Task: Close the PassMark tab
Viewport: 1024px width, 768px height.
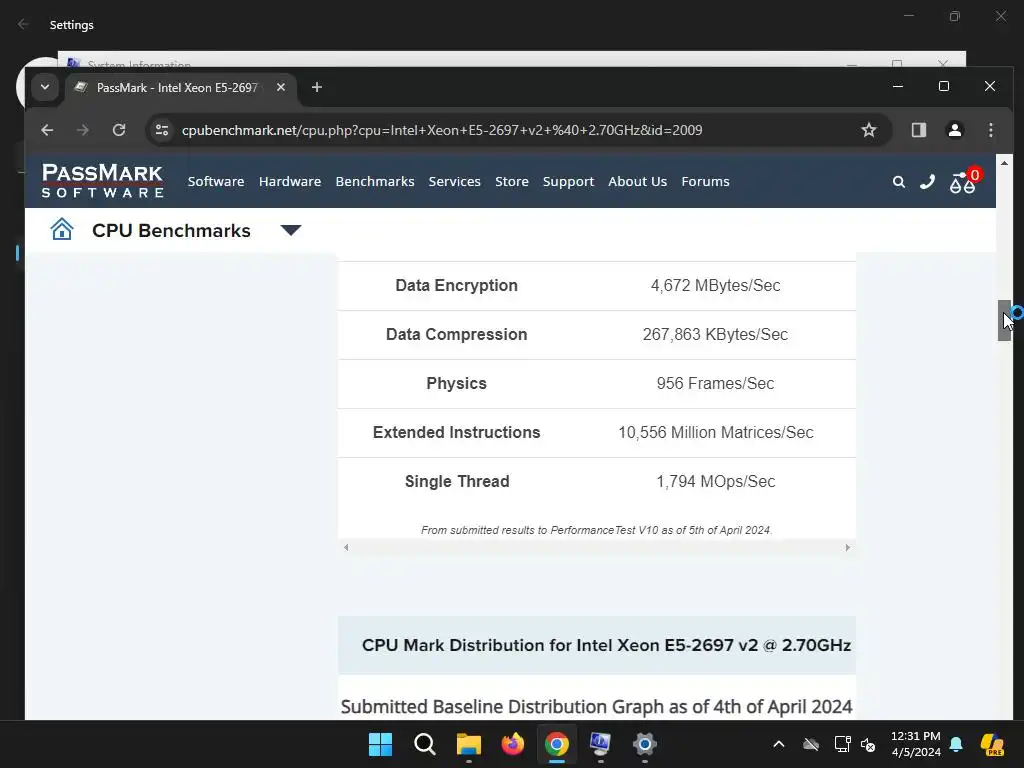Action: pos(281,87)
